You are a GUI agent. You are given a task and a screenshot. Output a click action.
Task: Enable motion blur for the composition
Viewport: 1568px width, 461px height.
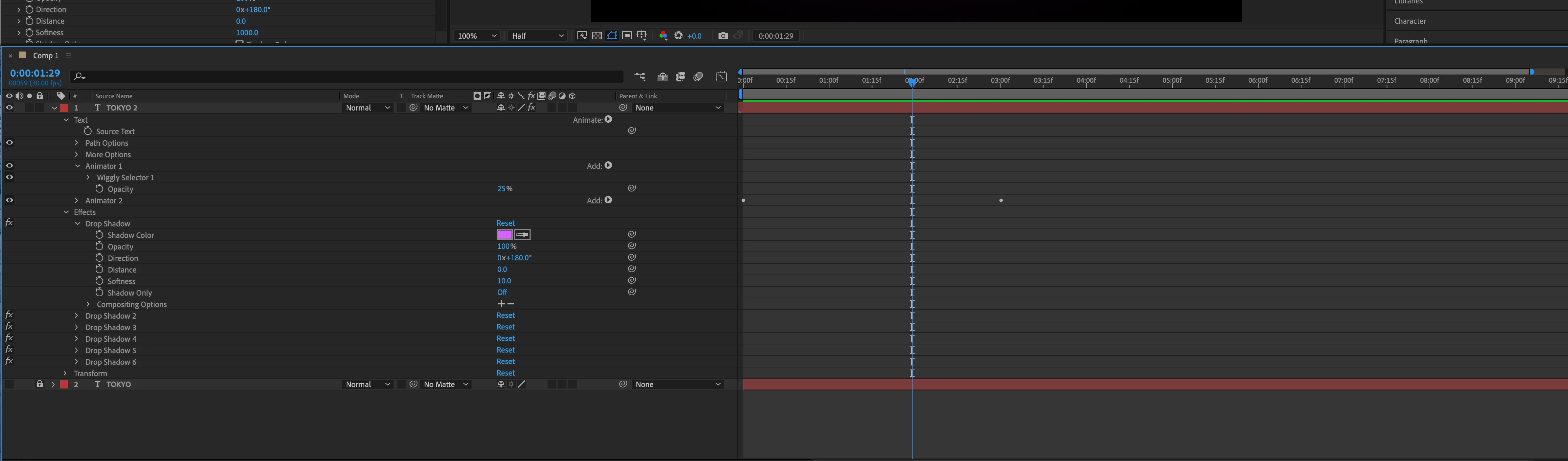698,77
